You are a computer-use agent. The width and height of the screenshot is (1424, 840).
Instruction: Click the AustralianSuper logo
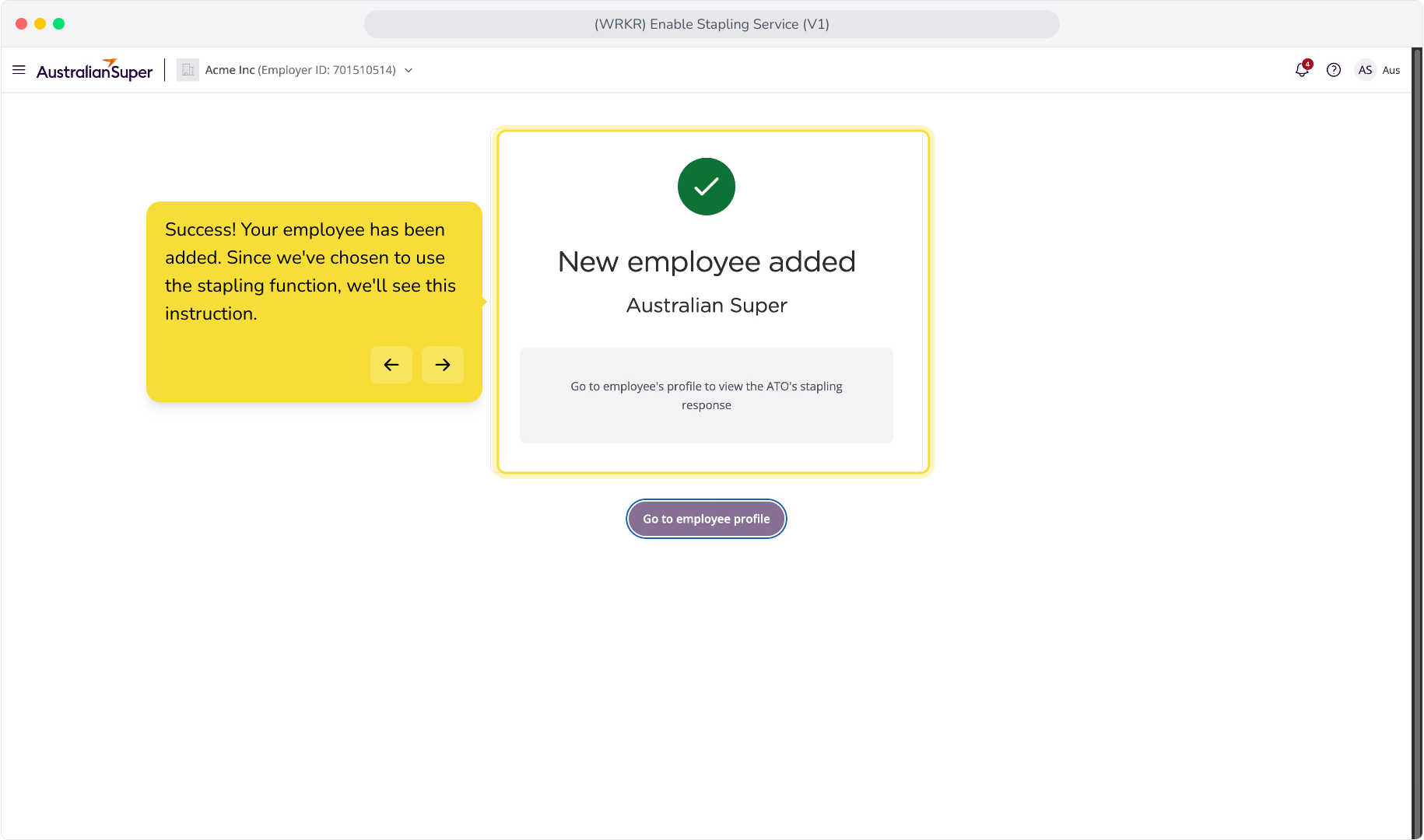pos(94,70)
